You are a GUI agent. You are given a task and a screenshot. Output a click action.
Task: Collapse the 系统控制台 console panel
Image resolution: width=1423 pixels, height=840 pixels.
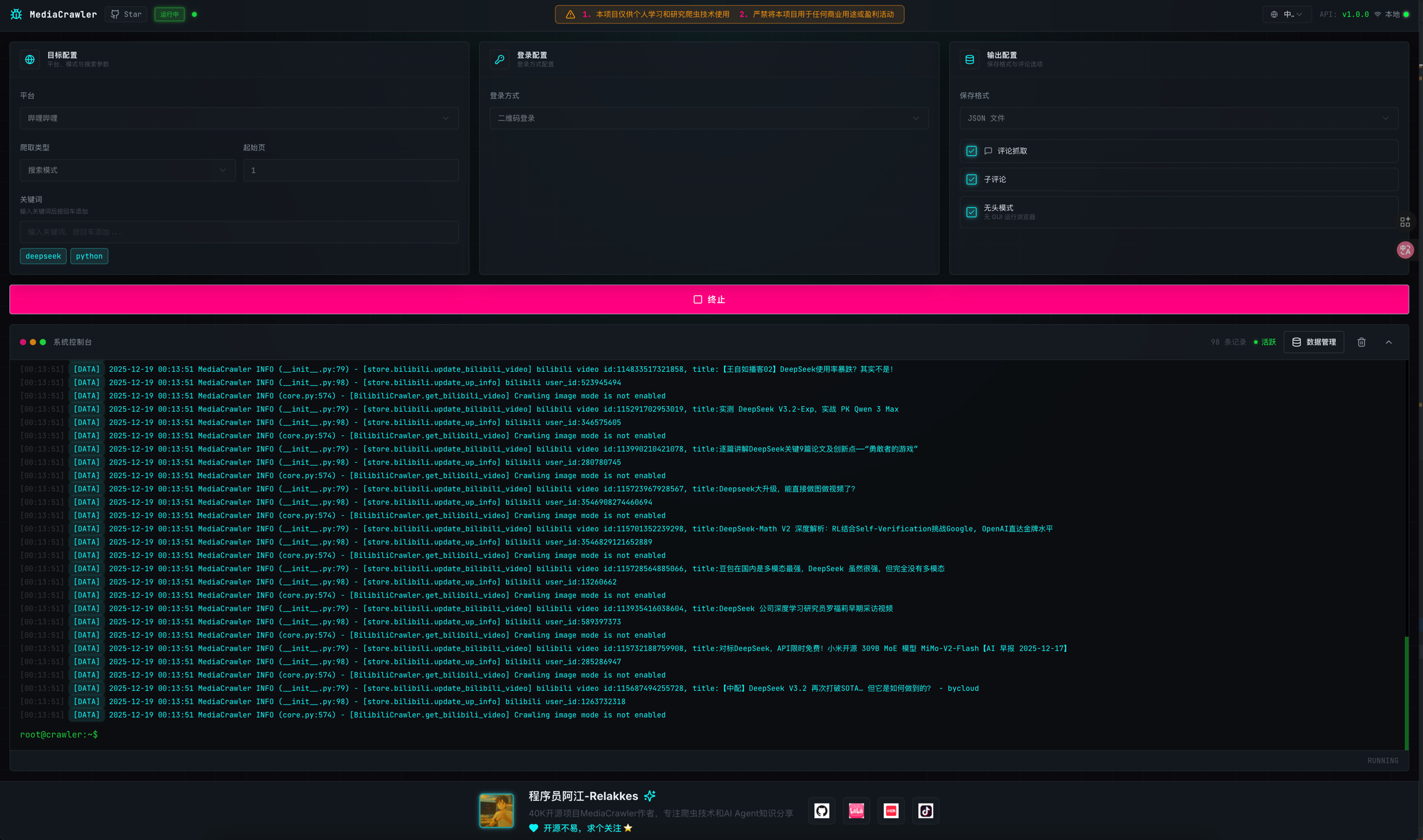tap(1389, 341)
